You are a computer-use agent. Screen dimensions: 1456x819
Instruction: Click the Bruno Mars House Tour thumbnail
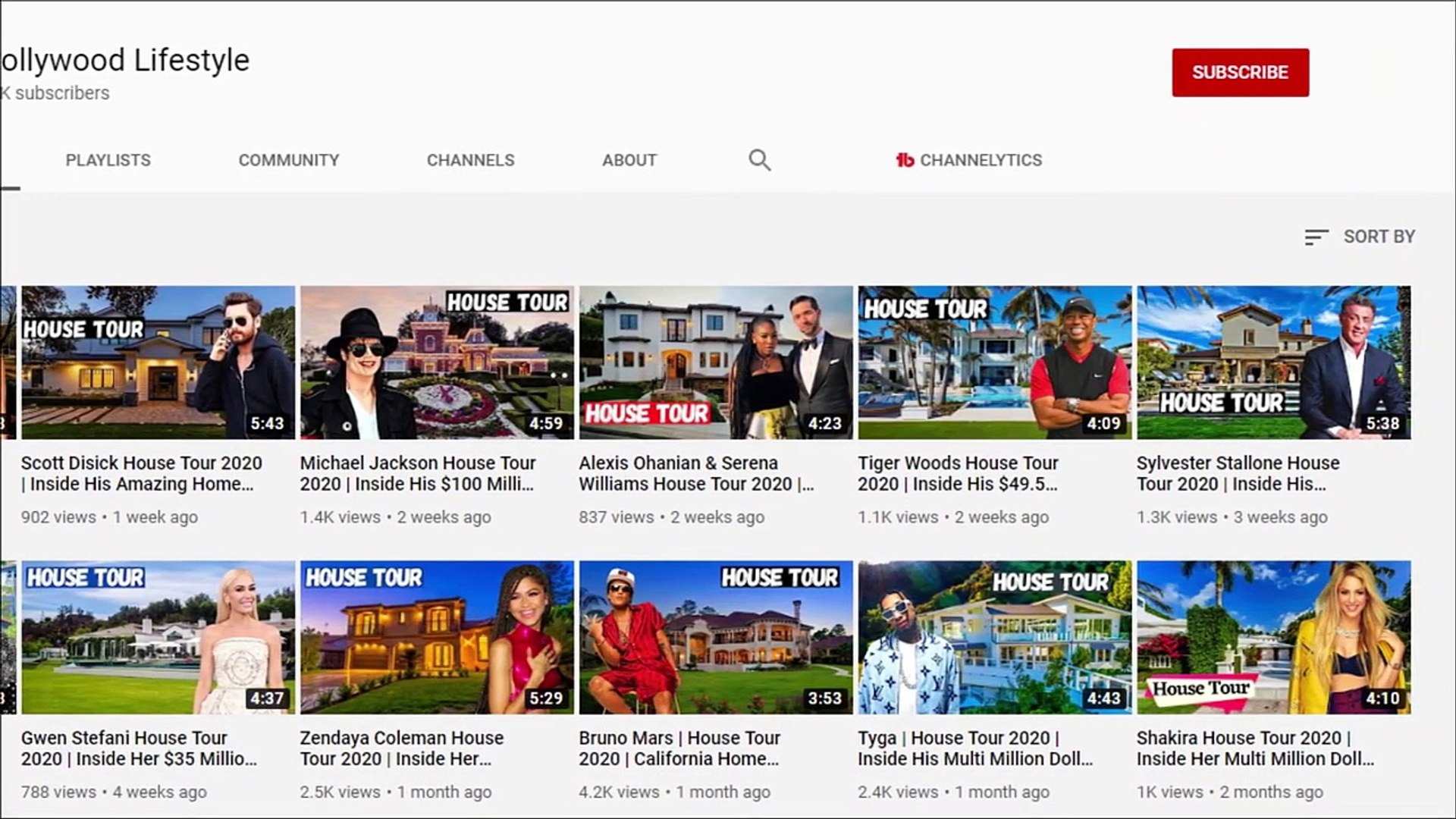(x=716, y=637)
